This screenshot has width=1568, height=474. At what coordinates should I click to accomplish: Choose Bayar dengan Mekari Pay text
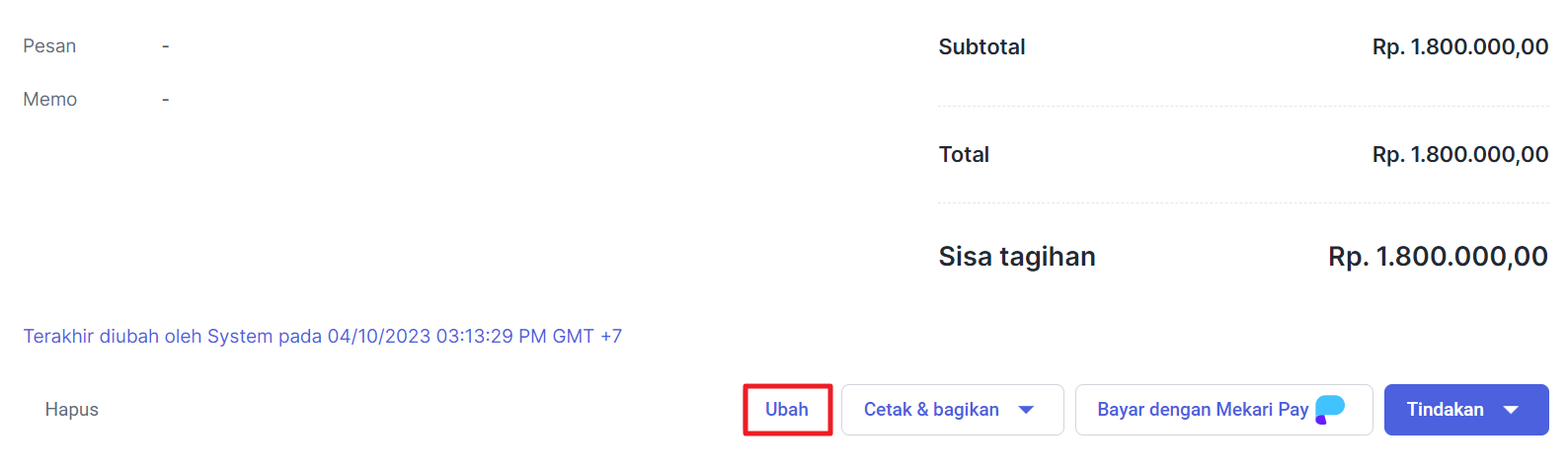[1203, 410]
